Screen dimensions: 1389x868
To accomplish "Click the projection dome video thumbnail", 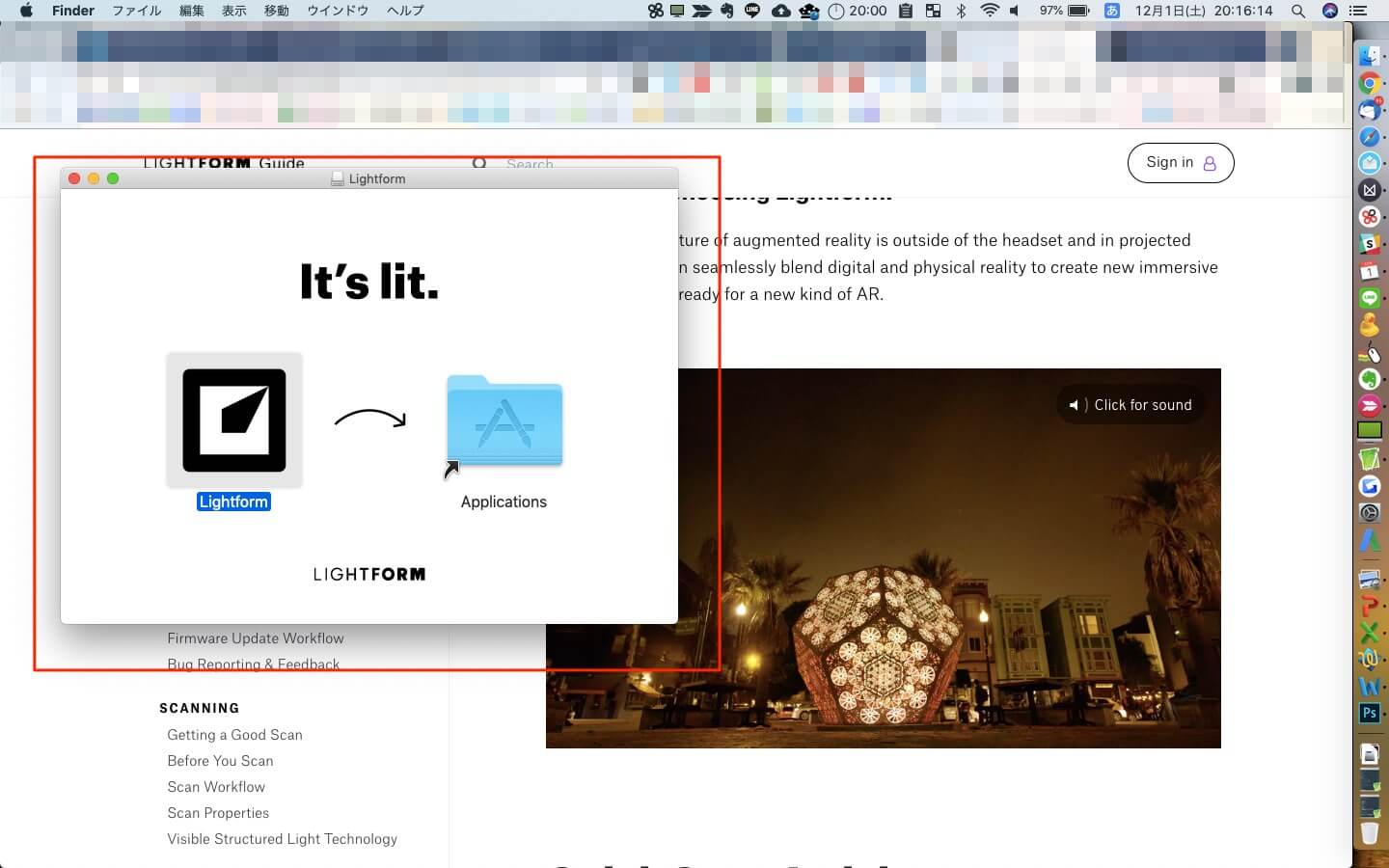I will click(x=884, y=557).
